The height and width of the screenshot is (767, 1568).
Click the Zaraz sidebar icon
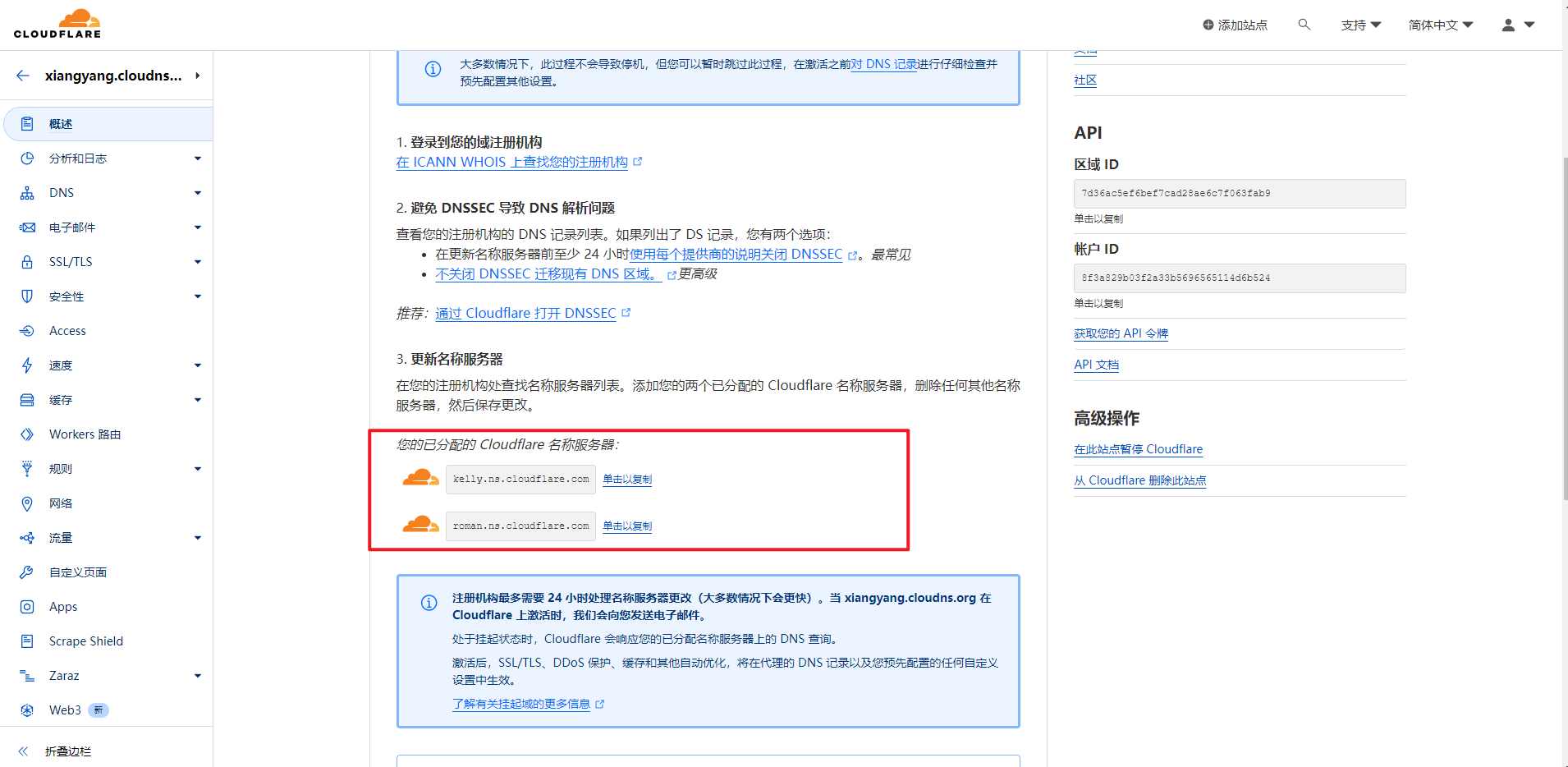click(x=27, y=676)
